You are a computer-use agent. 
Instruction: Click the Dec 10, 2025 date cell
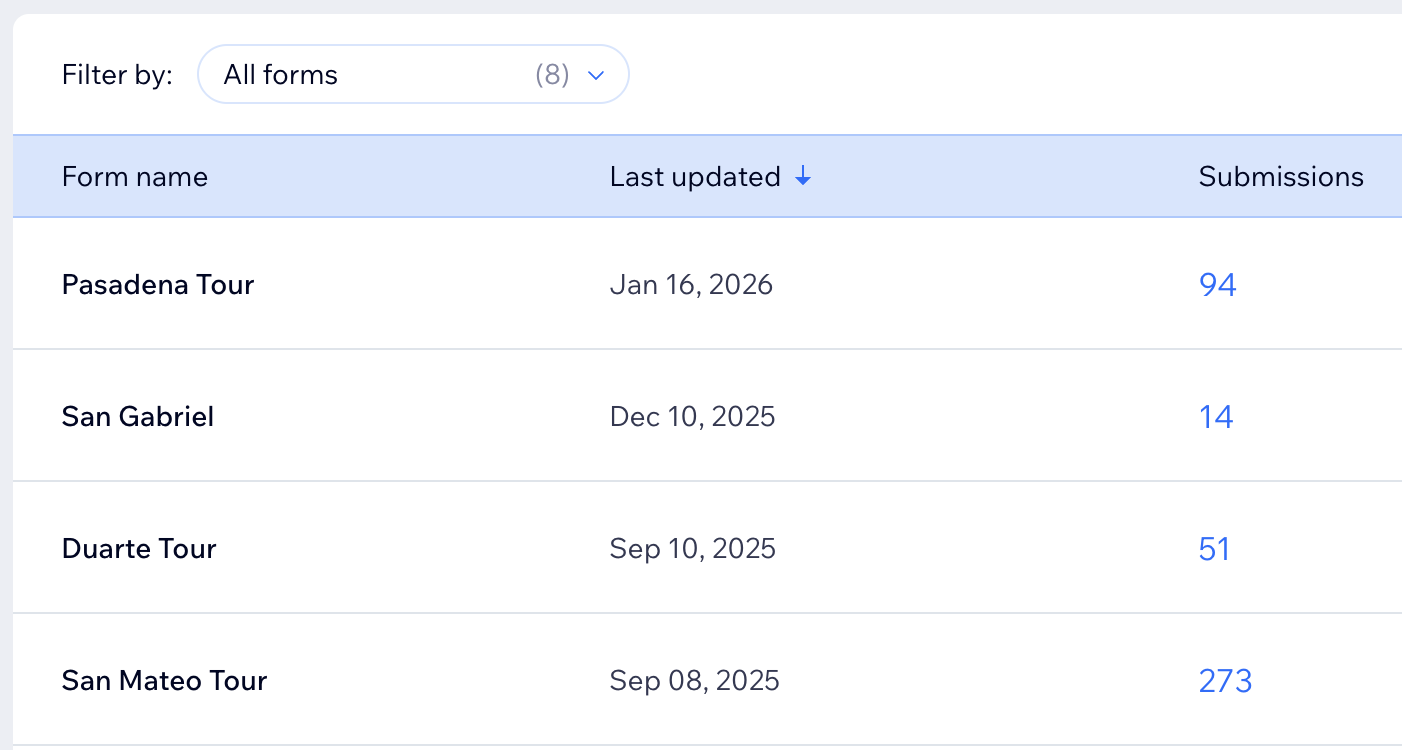coord(692,417)
